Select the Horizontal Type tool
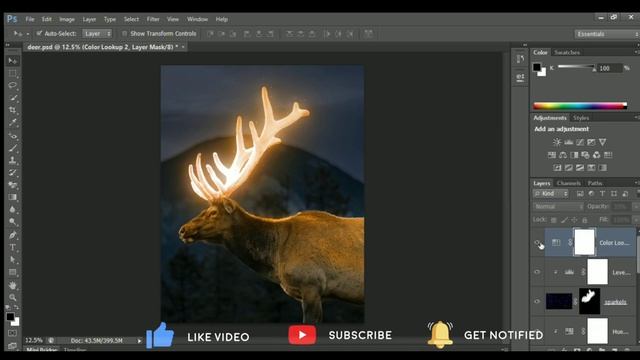 tap(13, 247)
